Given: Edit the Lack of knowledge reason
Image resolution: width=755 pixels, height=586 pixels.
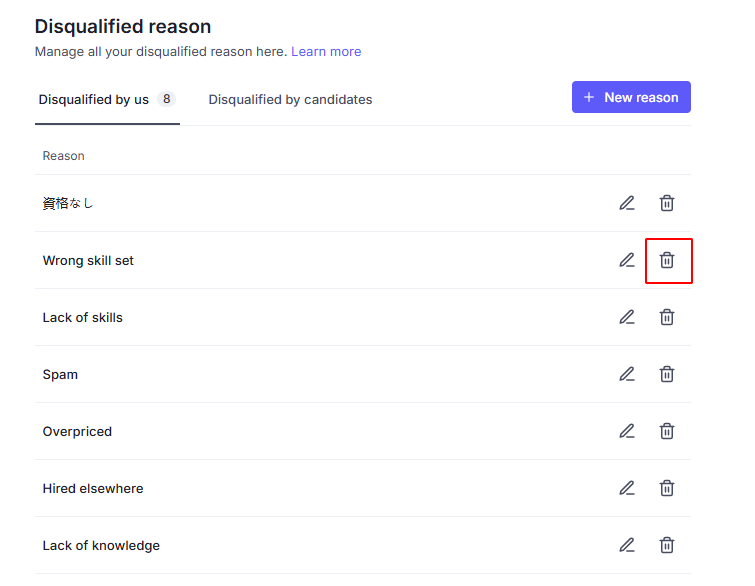Looking at the screenshot, I should [626, 545].
